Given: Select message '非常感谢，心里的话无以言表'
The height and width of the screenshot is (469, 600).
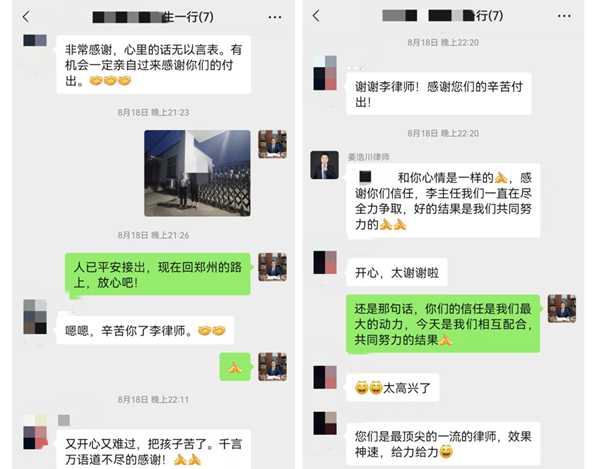Looking at the screenshot, I should [x=153, y=65].
